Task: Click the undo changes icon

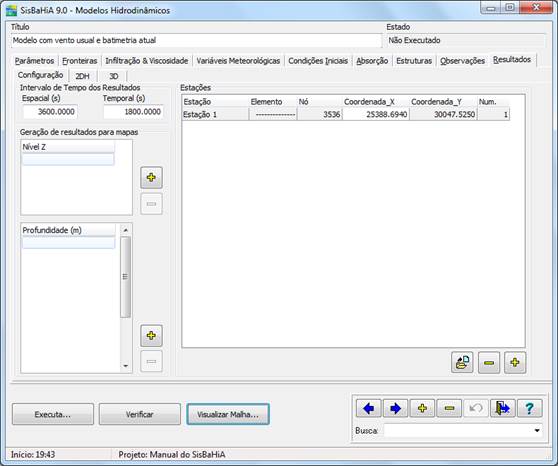Action: 476,408
